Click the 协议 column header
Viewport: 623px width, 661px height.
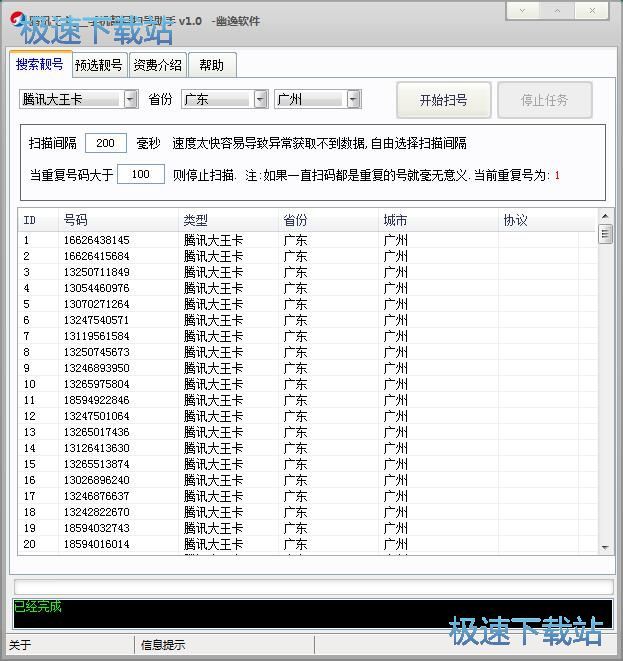[x=538, y=220]
